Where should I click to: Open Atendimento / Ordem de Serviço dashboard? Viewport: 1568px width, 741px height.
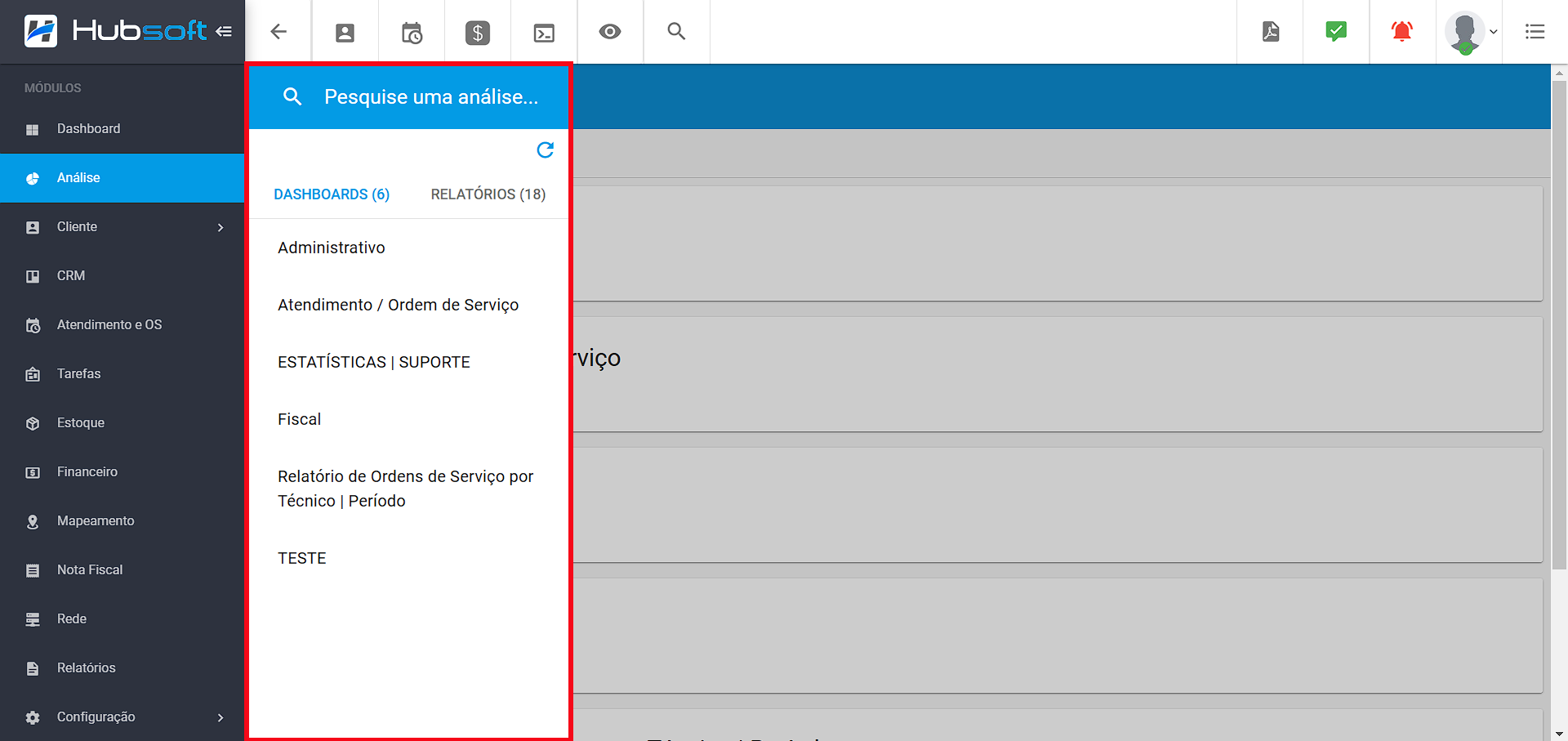[408, 305]
